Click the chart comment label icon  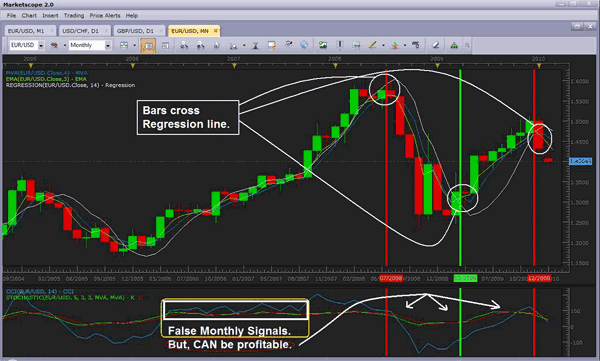coord(272,45)
